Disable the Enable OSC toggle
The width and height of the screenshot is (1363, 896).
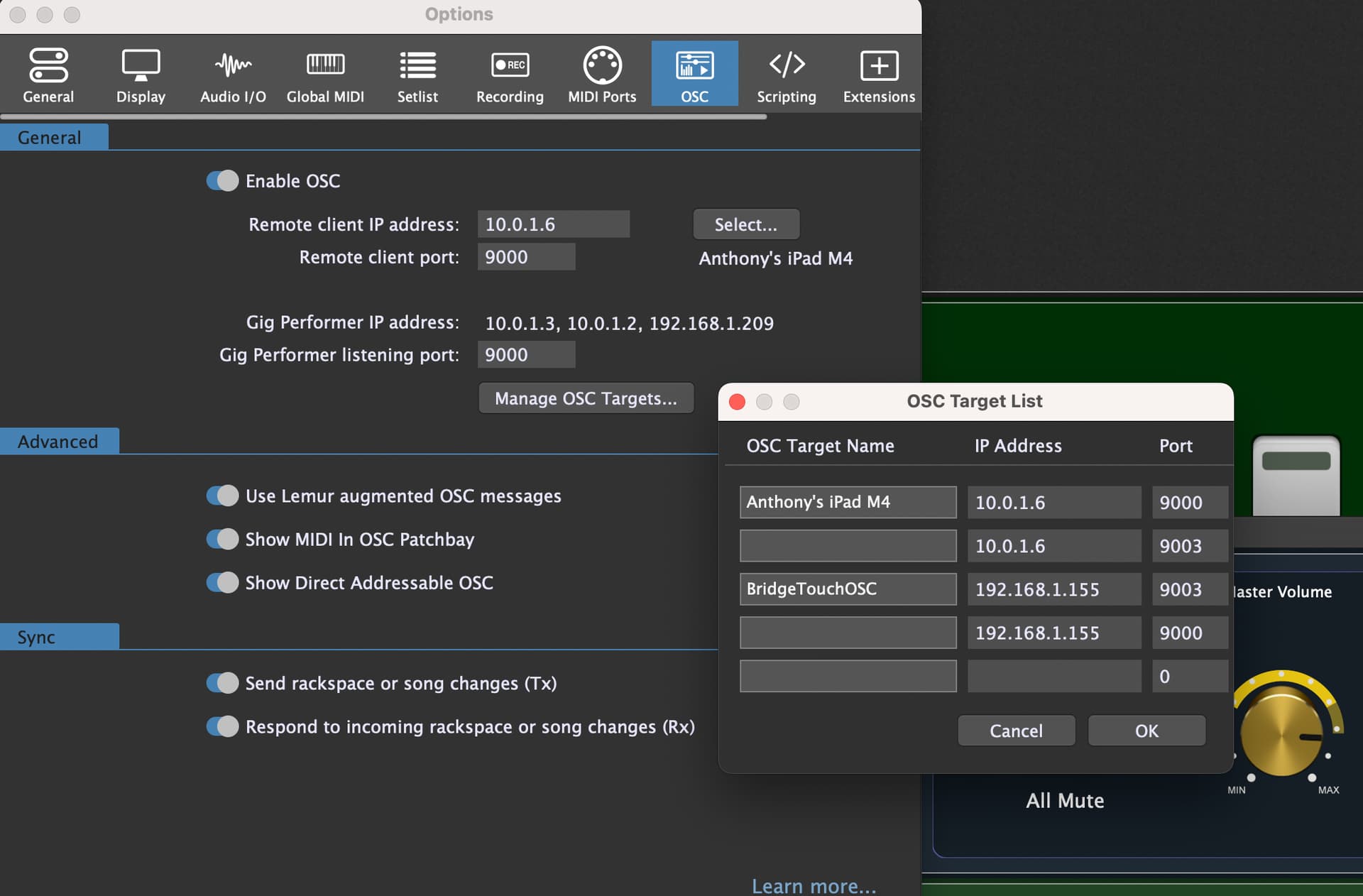click(x=222, y=181)
